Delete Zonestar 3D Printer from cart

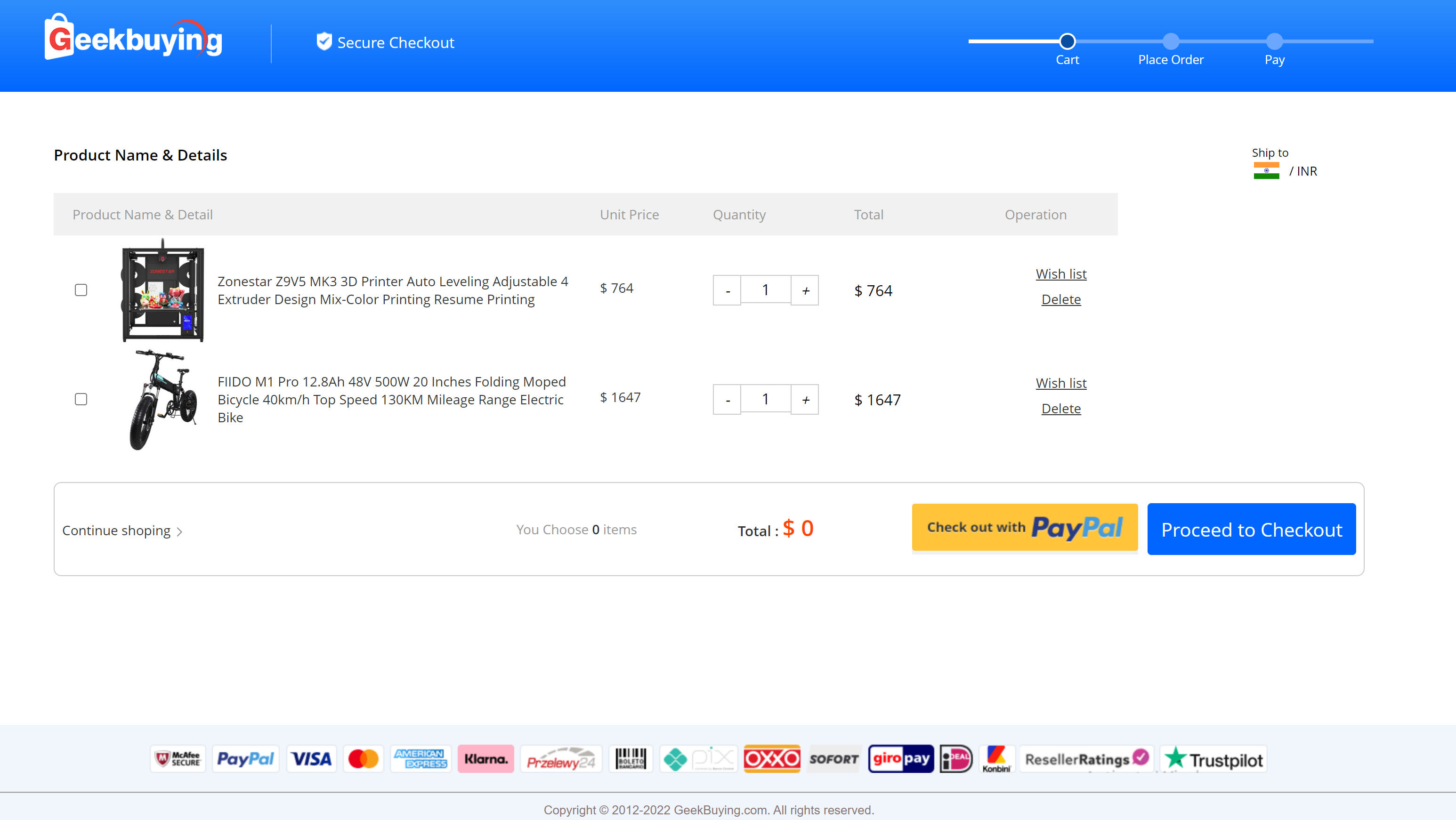tap(1061, 299)
